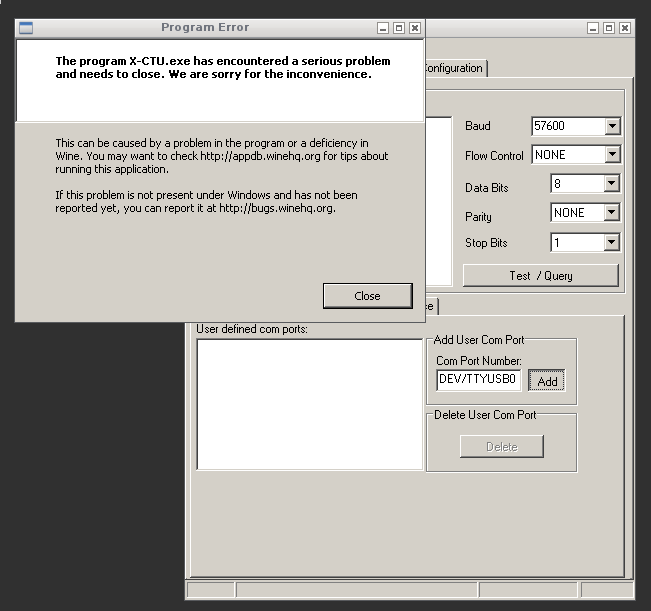Click the bugs.winehq.org paragraph text
The image size is (651, 611).
point(206,201)
